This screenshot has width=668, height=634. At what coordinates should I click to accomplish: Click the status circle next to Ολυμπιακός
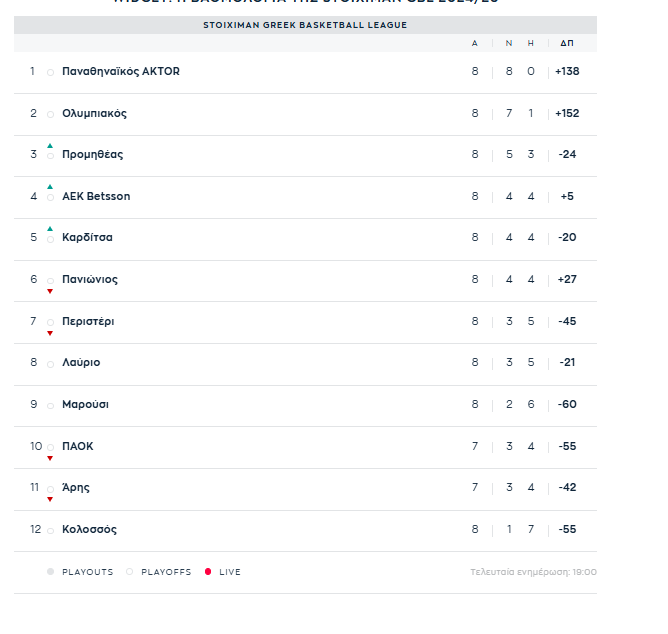pos(50,114)
